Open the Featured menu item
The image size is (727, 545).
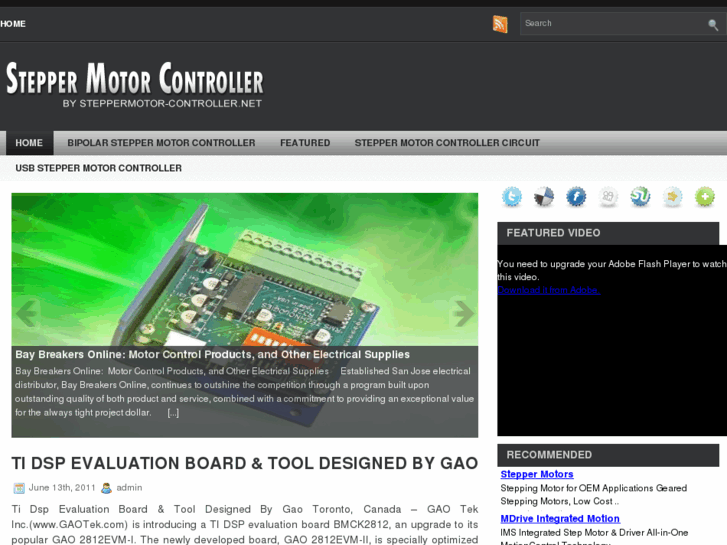[305, 143]
